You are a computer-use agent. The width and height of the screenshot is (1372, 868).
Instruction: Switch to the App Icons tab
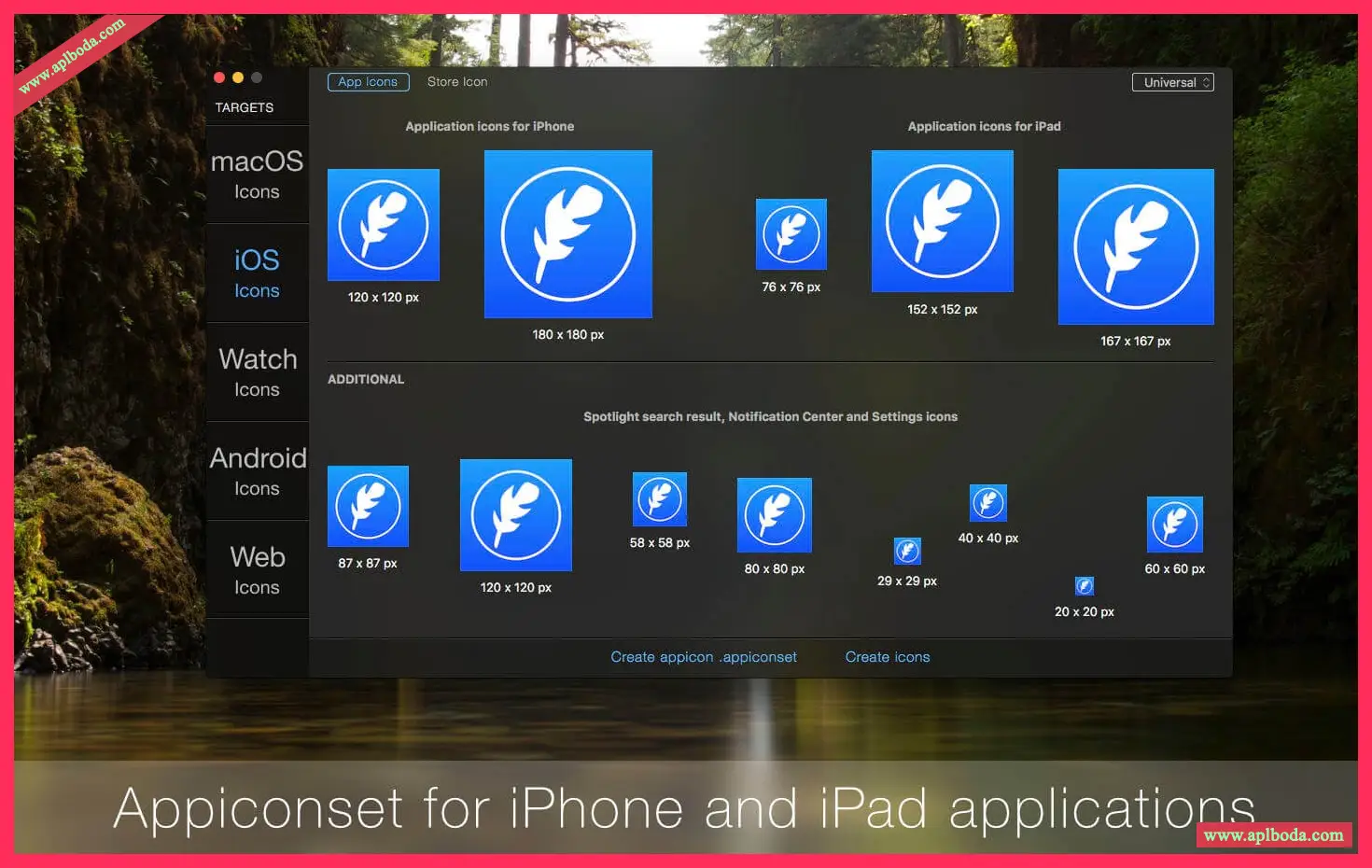click(x=368, y=82)
